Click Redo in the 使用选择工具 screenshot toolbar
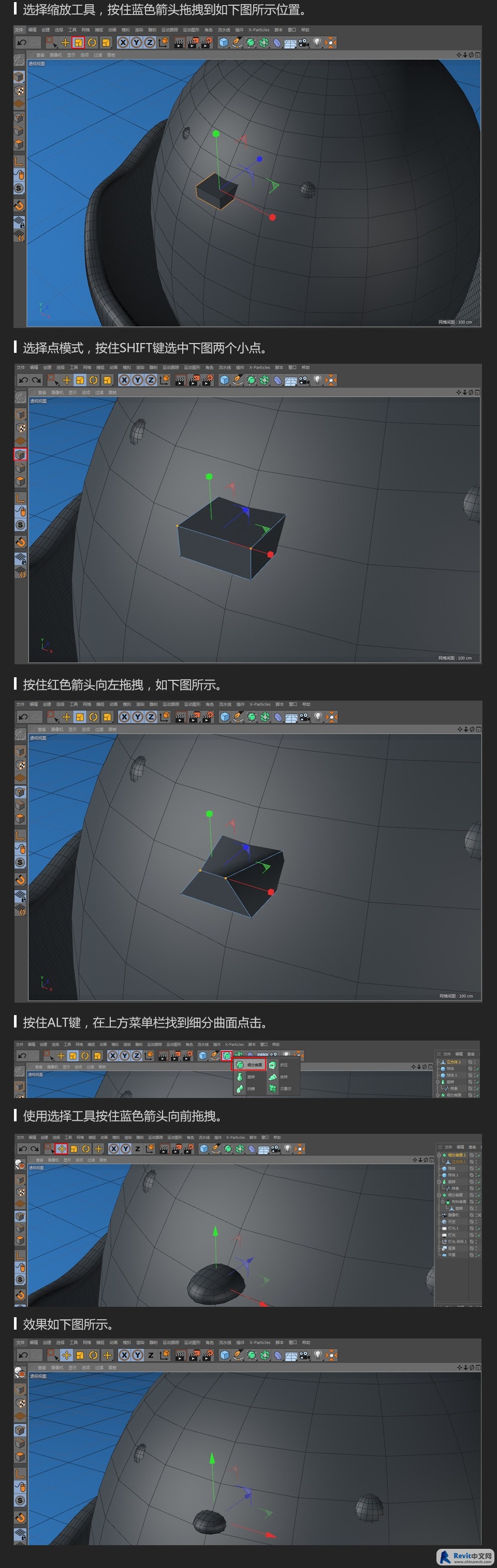This screenshot has width=497, height=1568. [34, 1149]
